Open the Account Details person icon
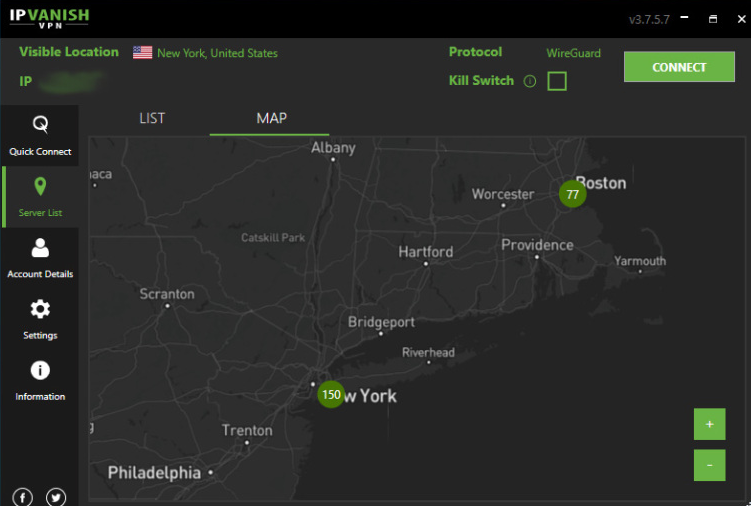 [x=40, y=248]
